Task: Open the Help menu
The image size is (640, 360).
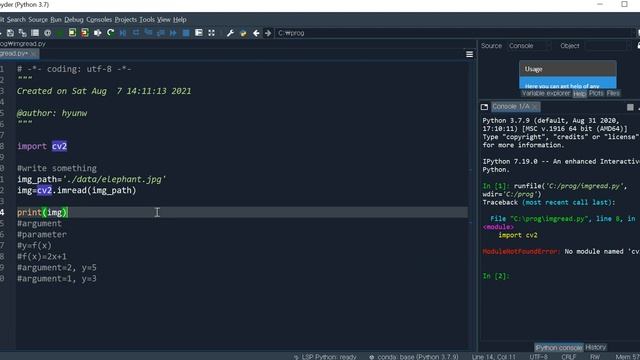Action: click(180, 20)
